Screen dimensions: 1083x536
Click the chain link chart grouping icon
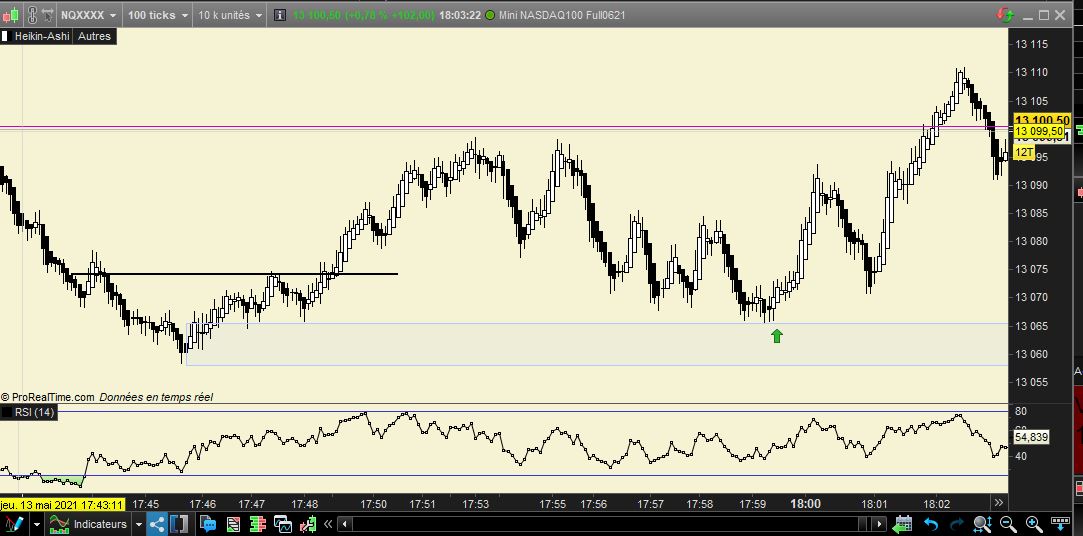pyautogui.click(x=31, y=15)
